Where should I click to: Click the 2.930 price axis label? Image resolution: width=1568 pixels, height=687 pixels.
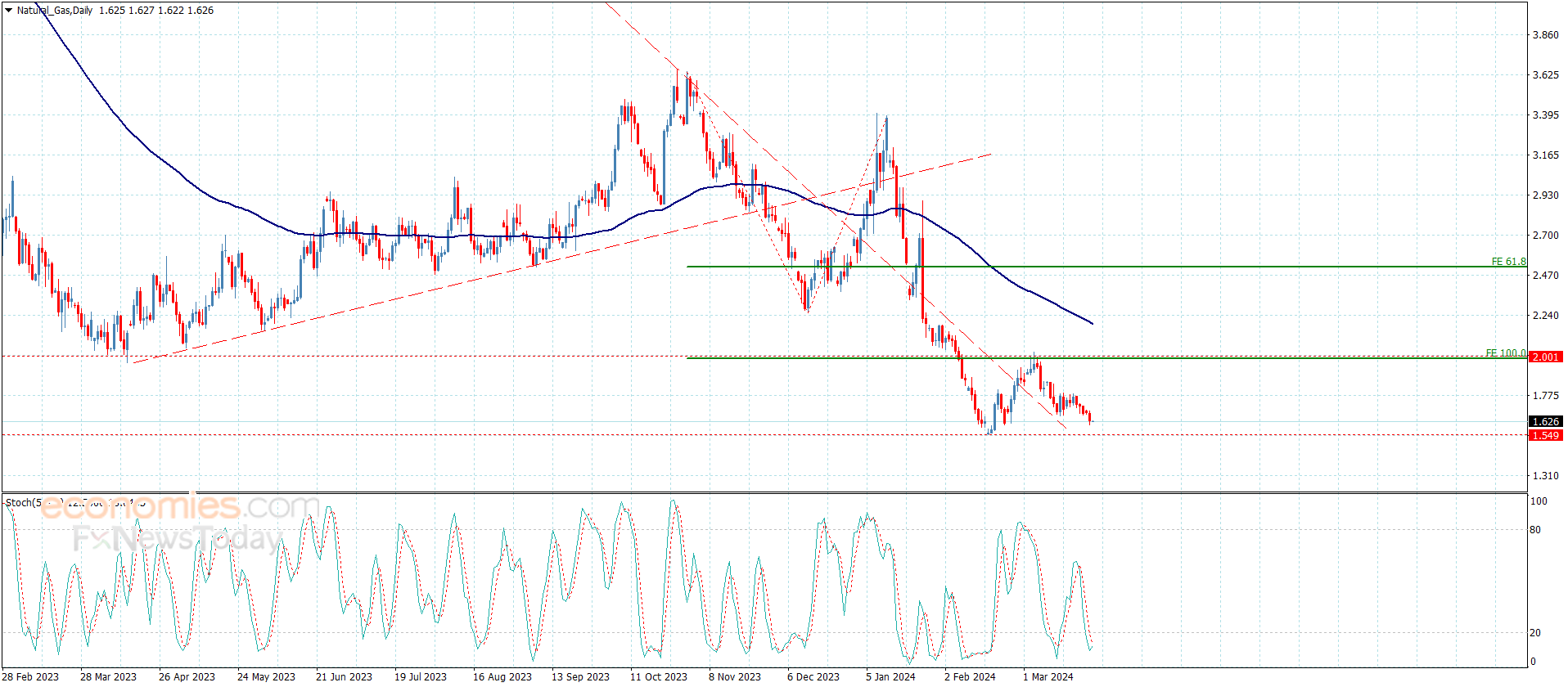point(1545,195)
